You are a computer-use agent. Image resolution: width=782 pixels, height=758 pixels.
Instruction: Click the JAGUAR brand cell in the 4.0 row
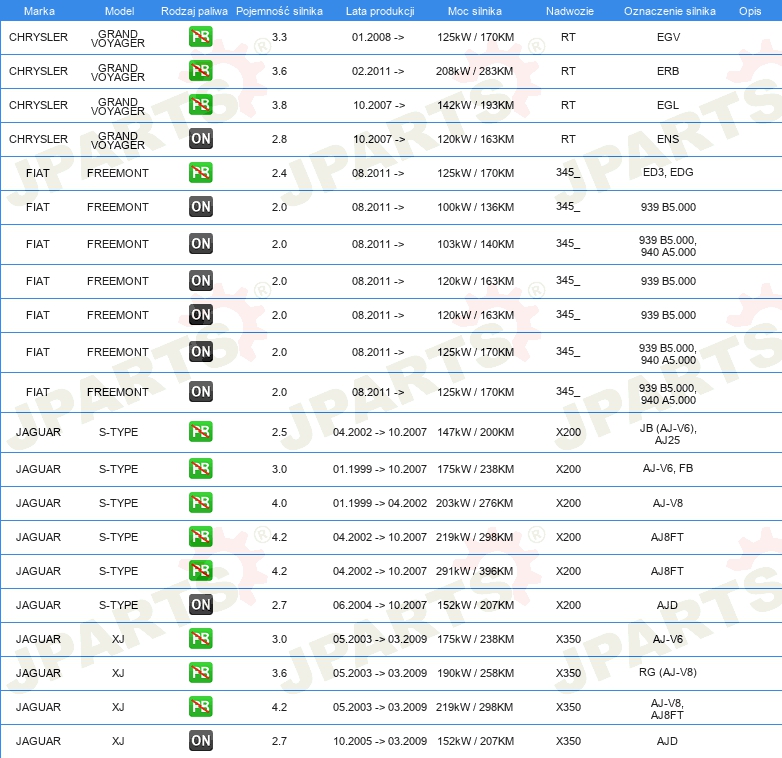tap(38, 503)
